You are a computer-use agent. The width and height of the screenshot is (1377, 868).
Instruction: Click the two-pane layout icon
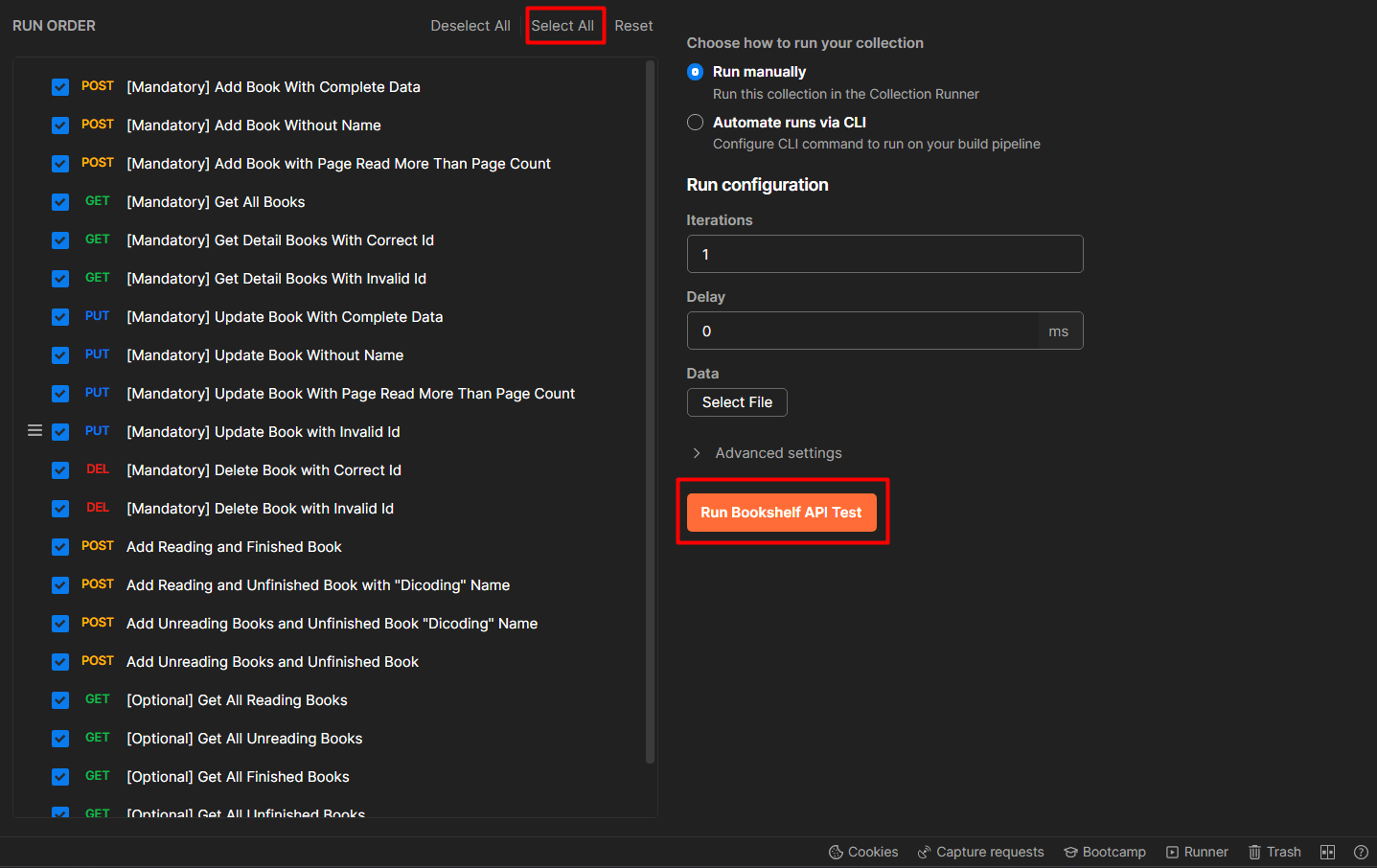pyautogui.click(x=1328, y=852)
